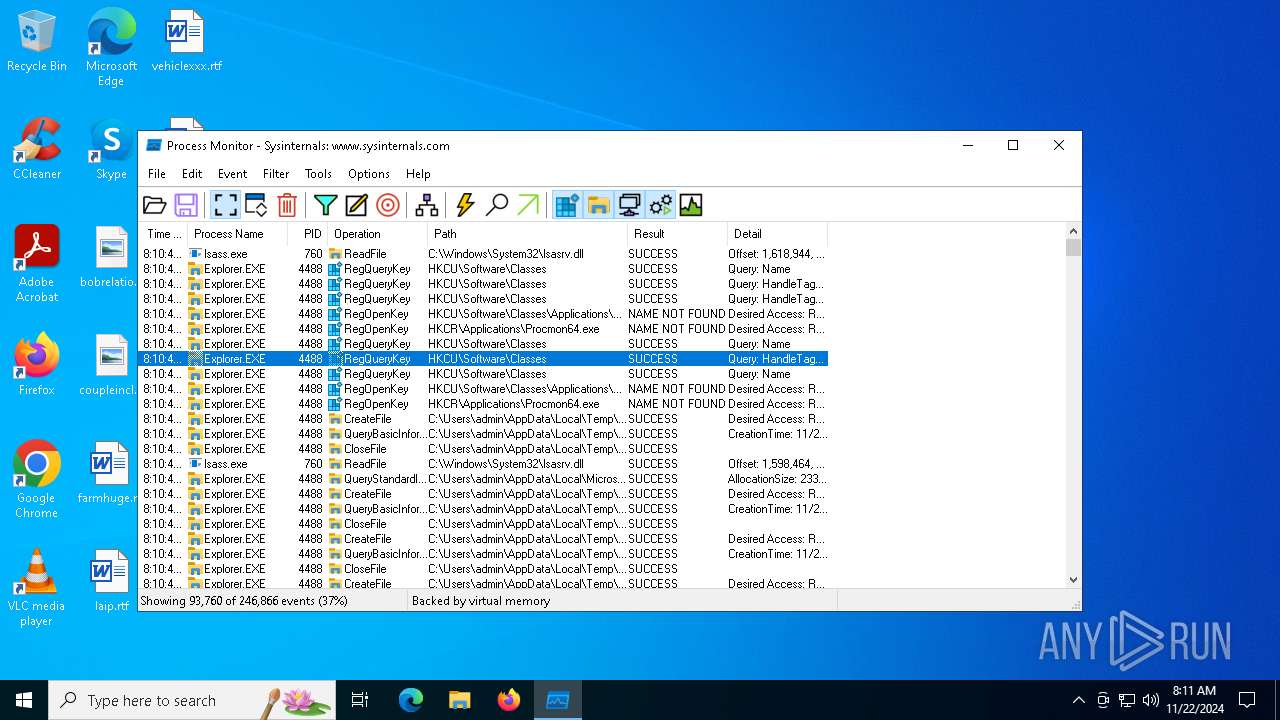Open Task View on the taskbar
1280x720 pixels.
point(360,700)
